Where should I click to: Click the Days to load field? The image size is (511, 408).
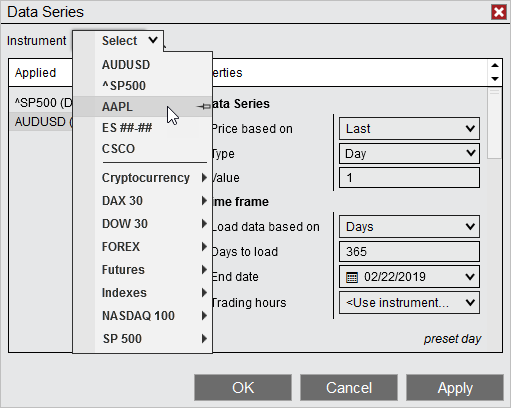[x=409, y=252]
